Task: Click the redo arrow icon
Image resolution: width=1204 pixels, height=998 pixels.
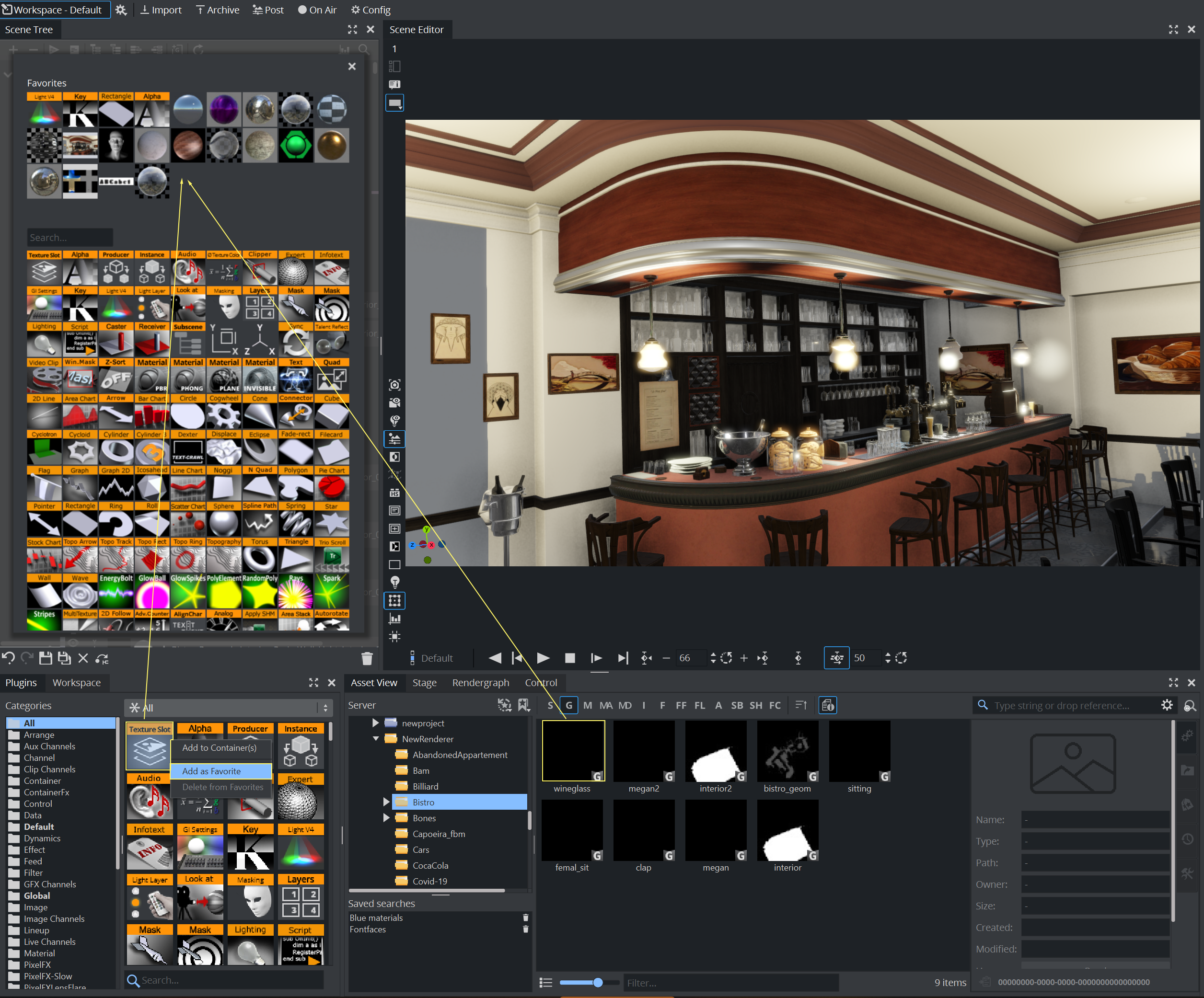Action: 27,658
